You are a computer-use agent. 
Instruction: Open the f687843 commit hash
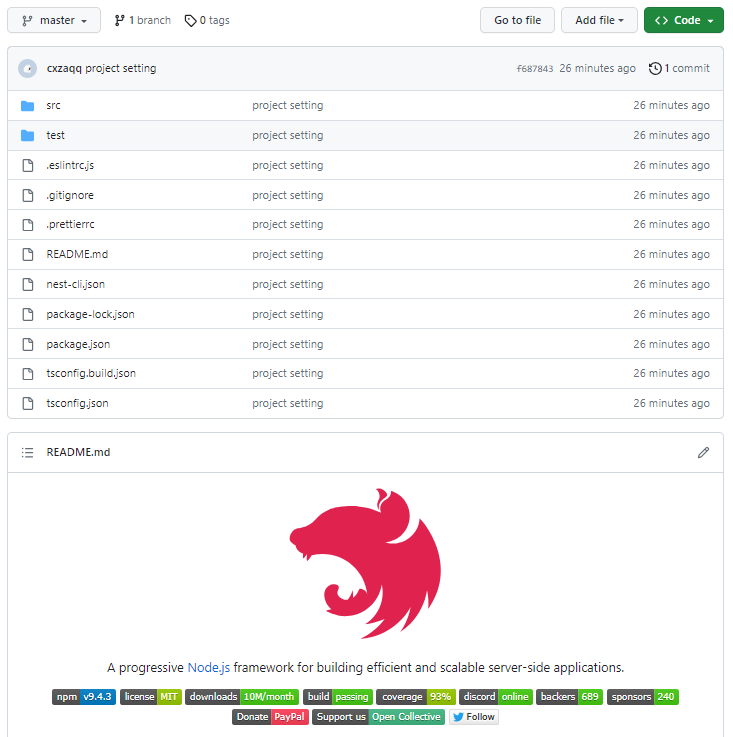click(535, 69)
